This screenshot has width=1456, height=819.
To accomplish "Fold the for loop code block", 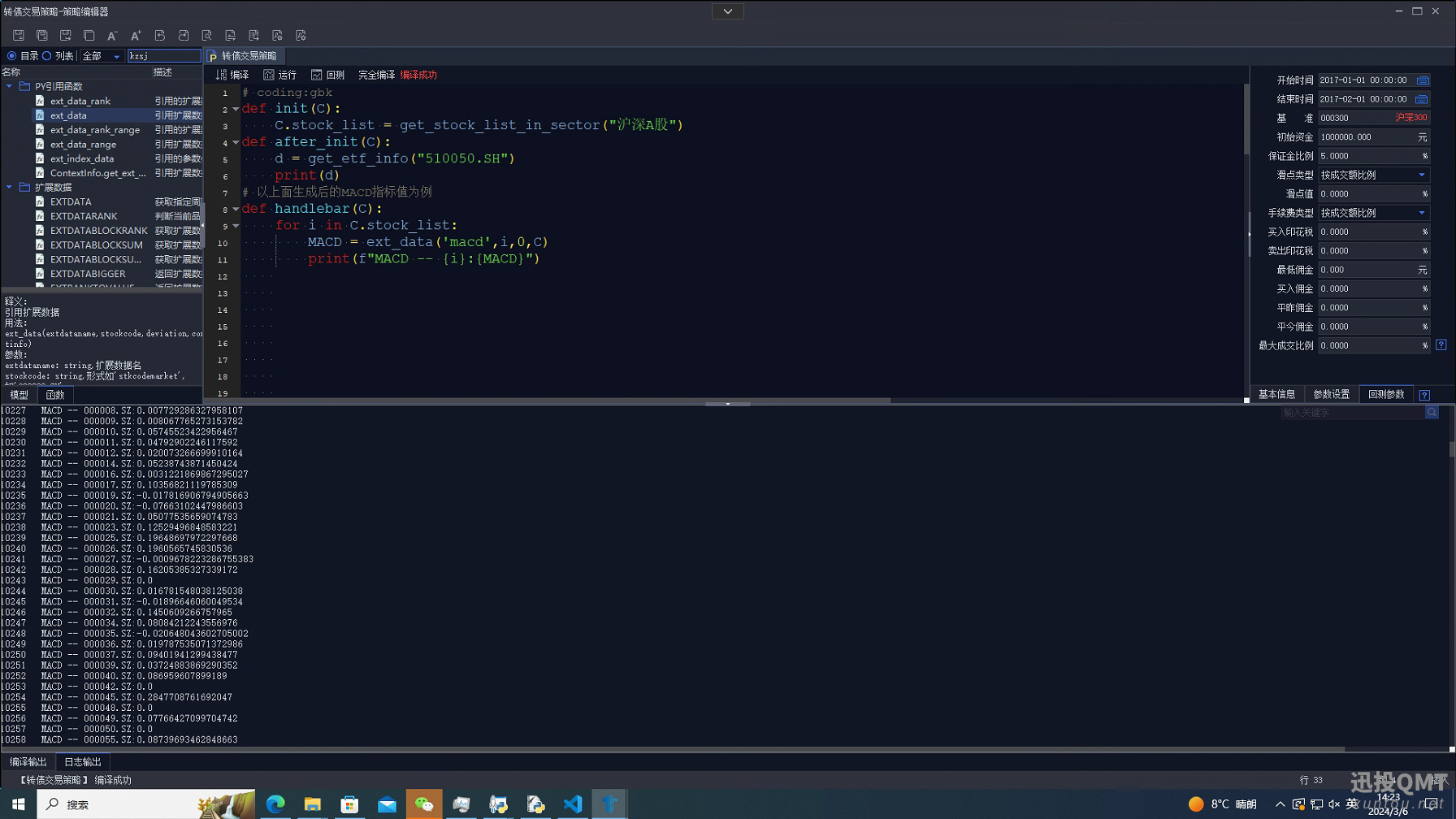I will point(236,226).
